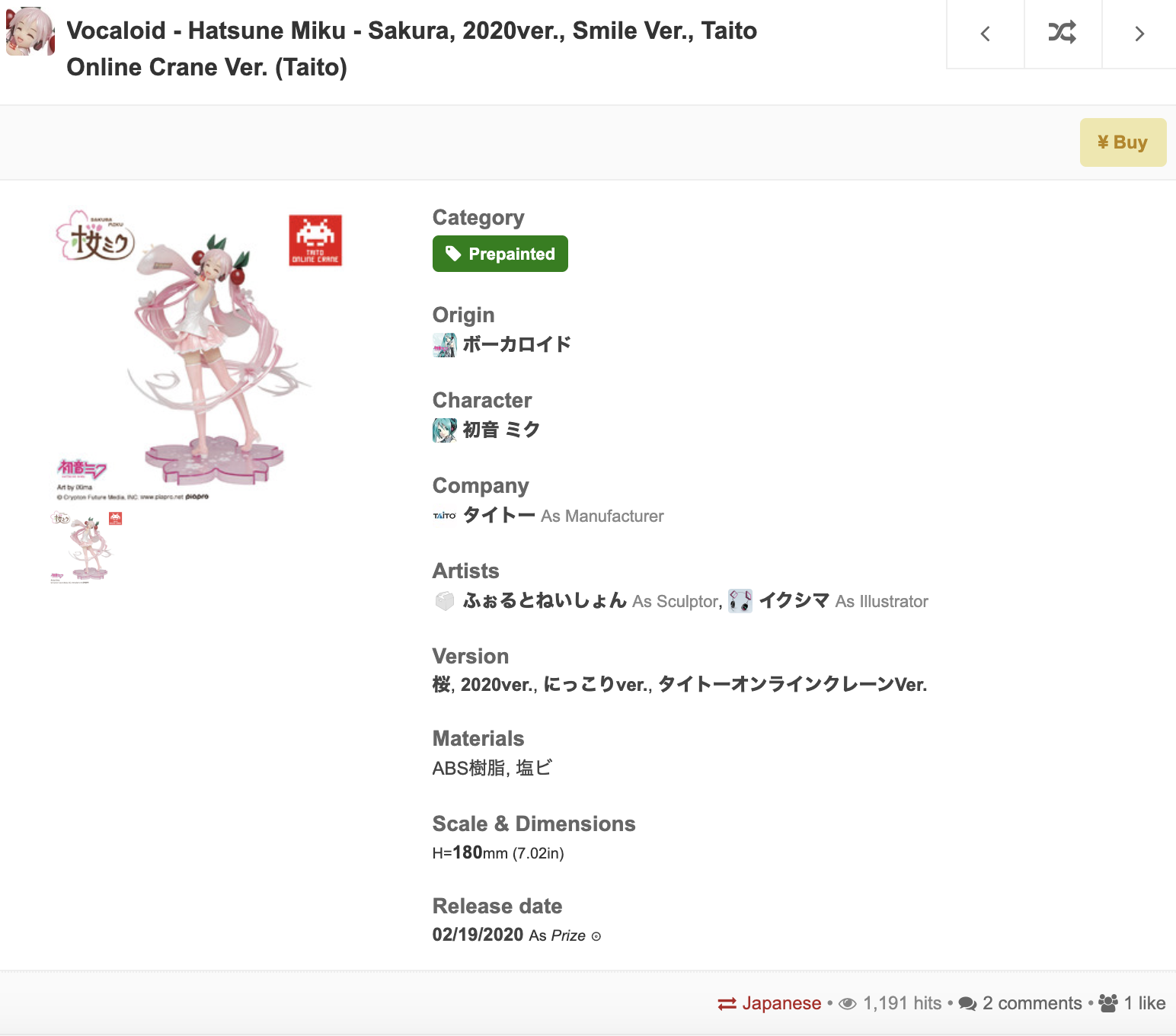Open the タイトー manufacturer link

click(x=499, y=516)
